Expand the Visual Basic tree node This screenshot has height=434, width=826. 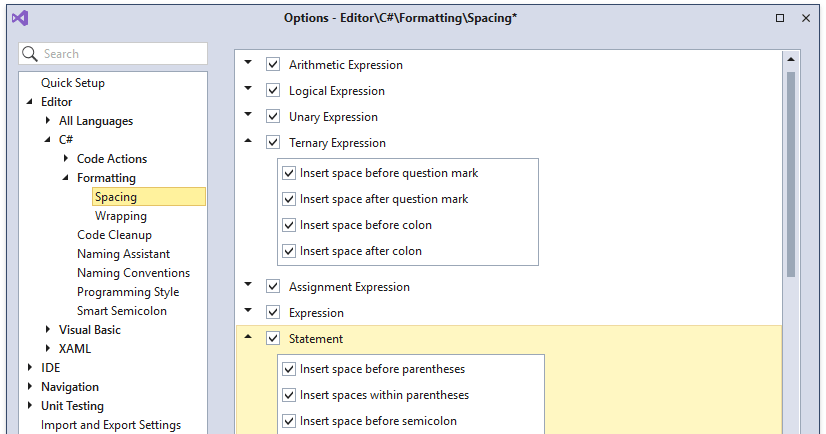48,330
